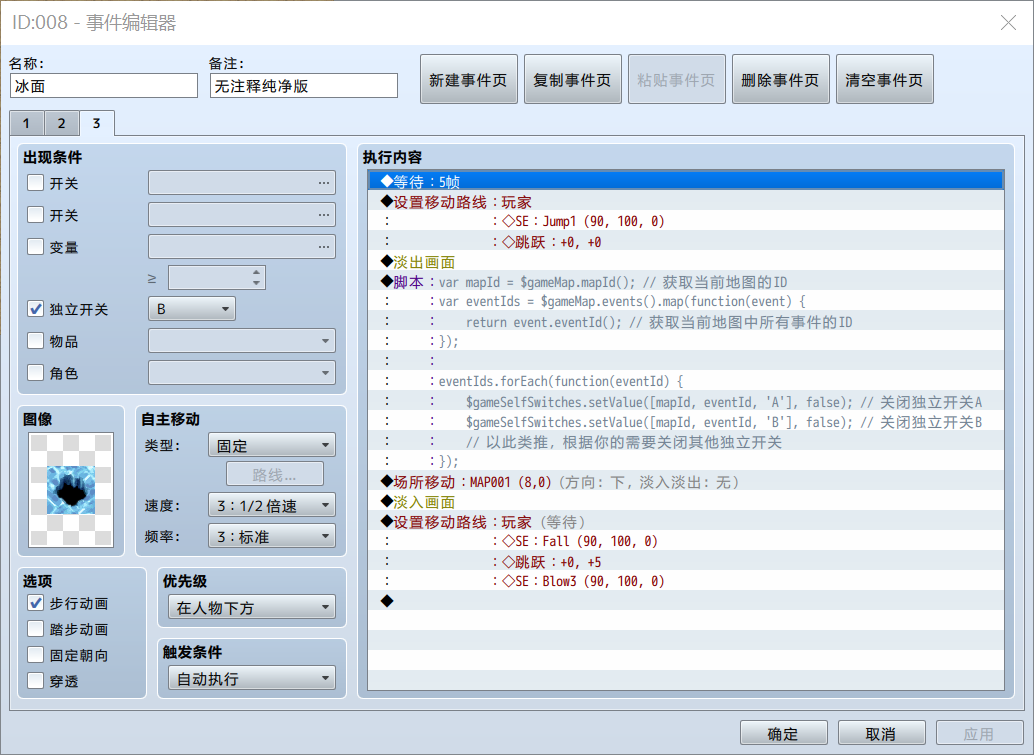
Task: Open the first 开关 ellipsis selector
Action: coord(323,183)
